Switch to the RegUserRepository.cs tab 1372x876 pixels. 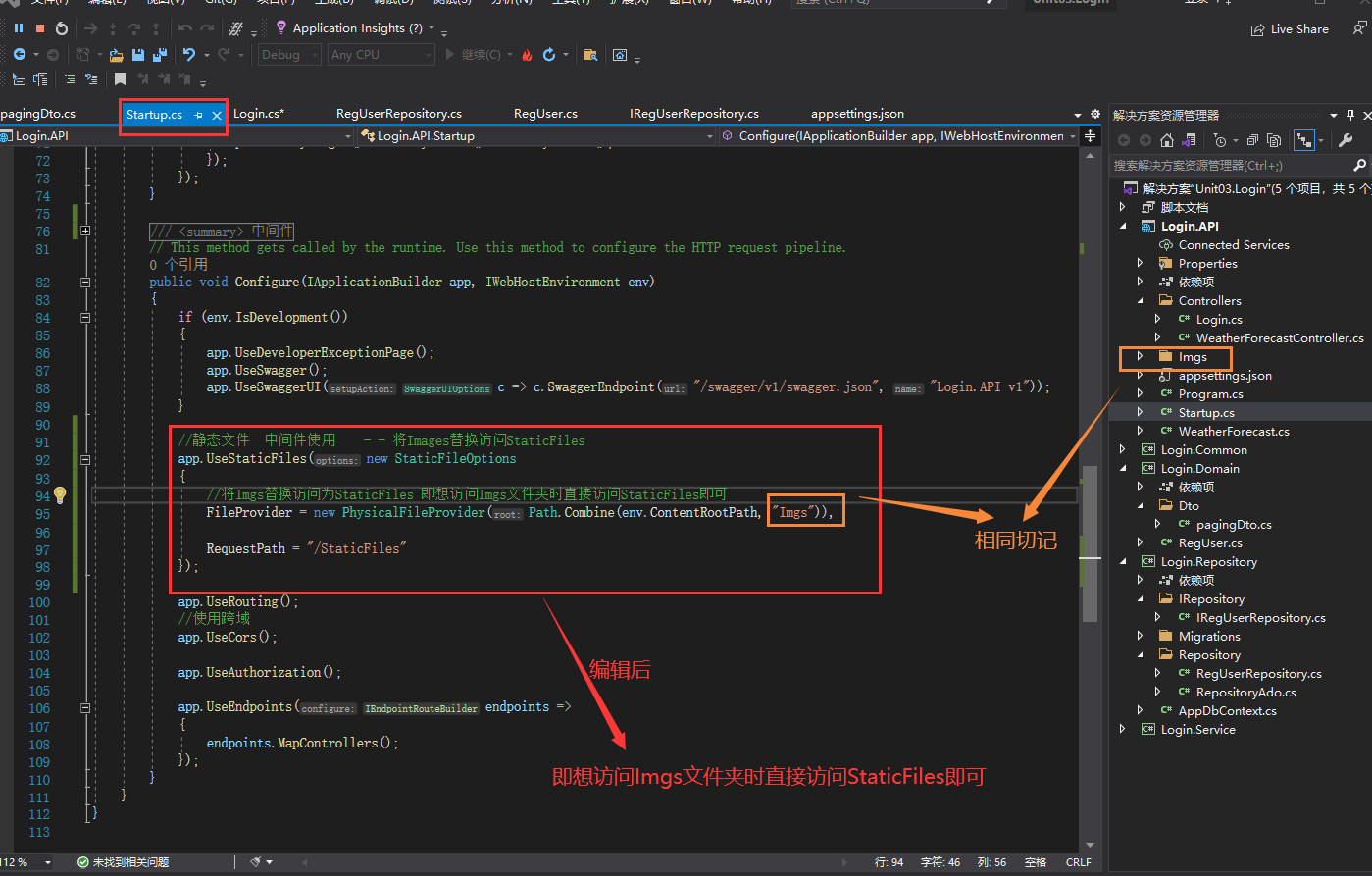(399, 114)
